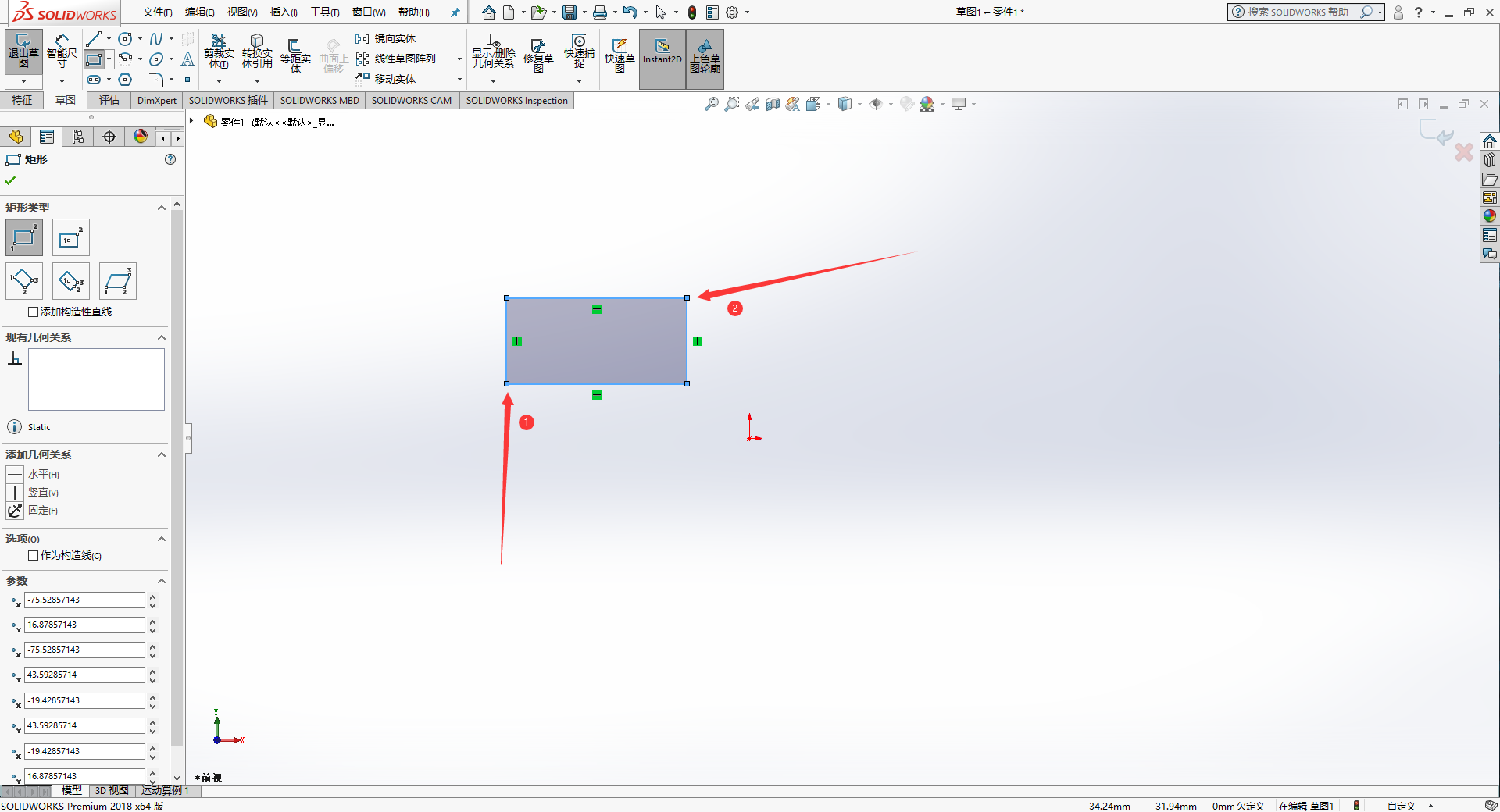
Task: Collapse the 现有几何关系 section
Action: [162, 337]
